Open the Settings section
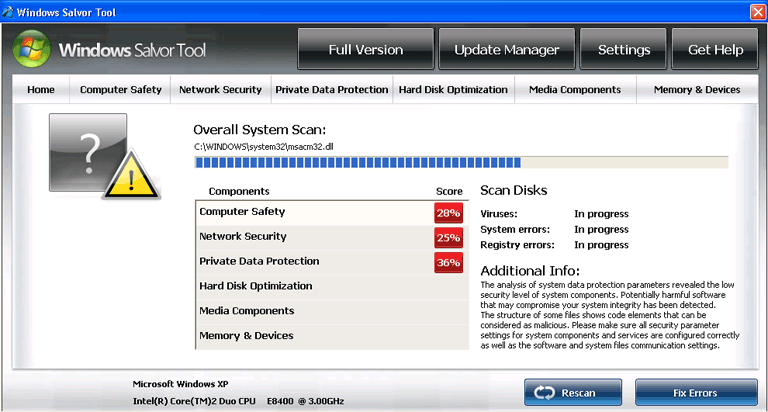 pyautogui.click(x=623, y=50)
